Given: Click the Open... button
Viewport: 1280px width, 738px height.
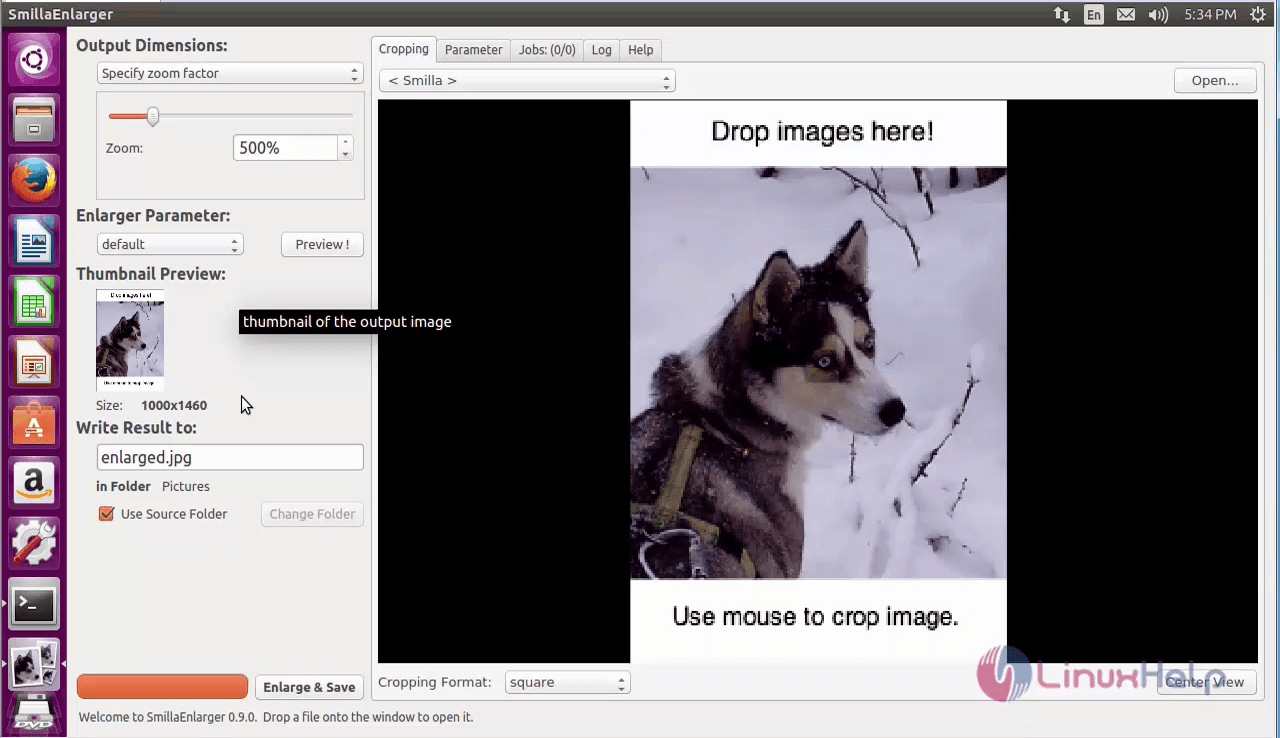Looking at the screenshot, I should pos(1215,80).
